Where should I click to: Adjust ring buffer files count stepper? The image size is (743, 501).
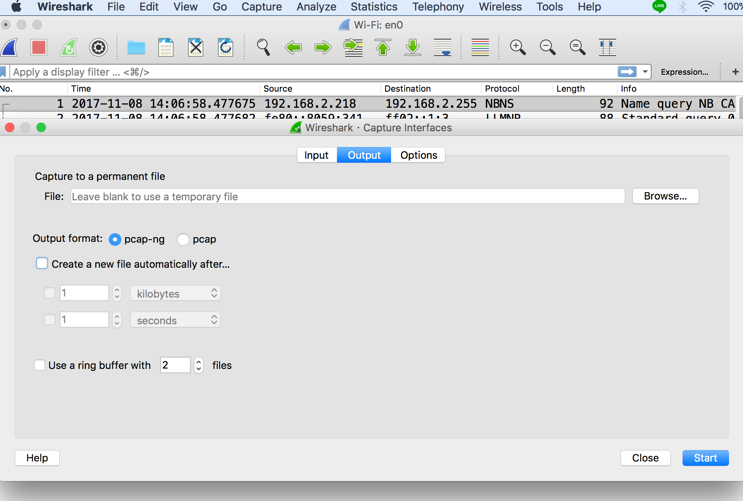[x=199, y=365]
